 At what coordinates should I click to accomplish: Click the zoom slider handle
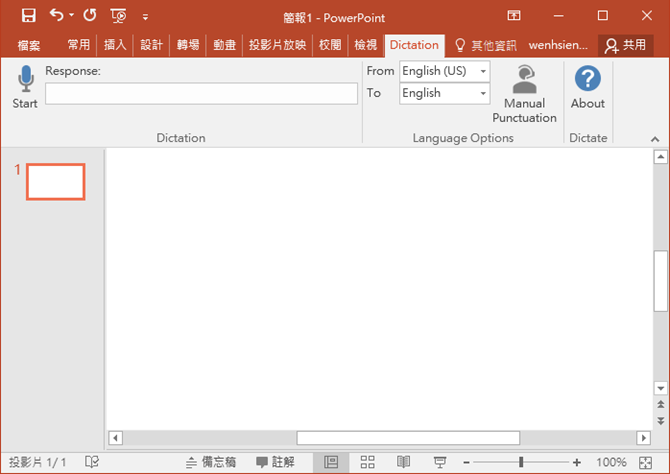(x=521, y=462)
